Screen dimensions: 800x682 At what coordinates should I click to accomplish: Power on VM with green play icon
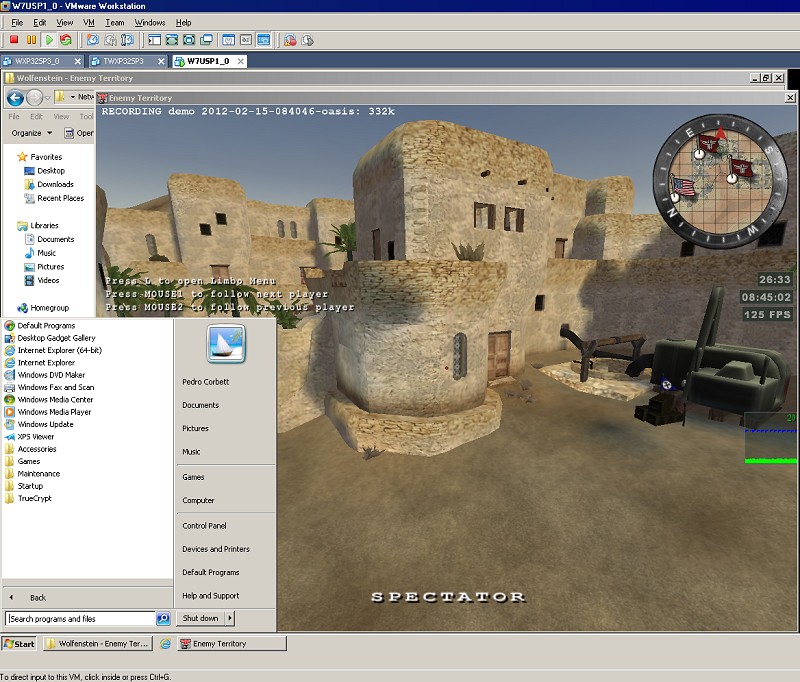coord(49,40)
